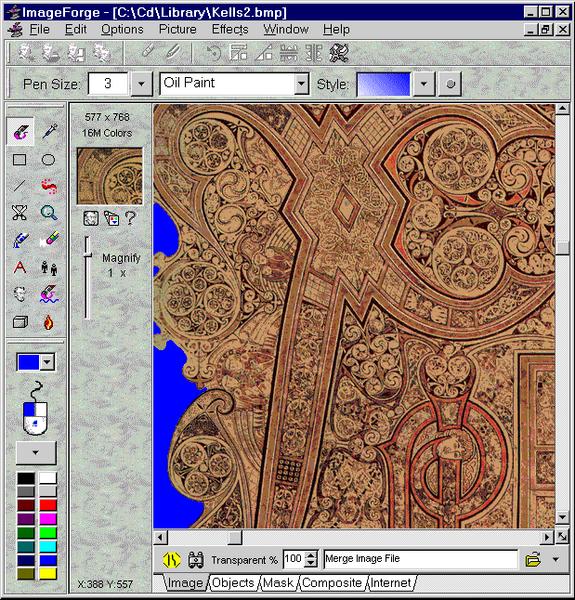Click the second pencil icon in toolbar
The height and width of the screenshot is (600, 575).
[173, 51]
